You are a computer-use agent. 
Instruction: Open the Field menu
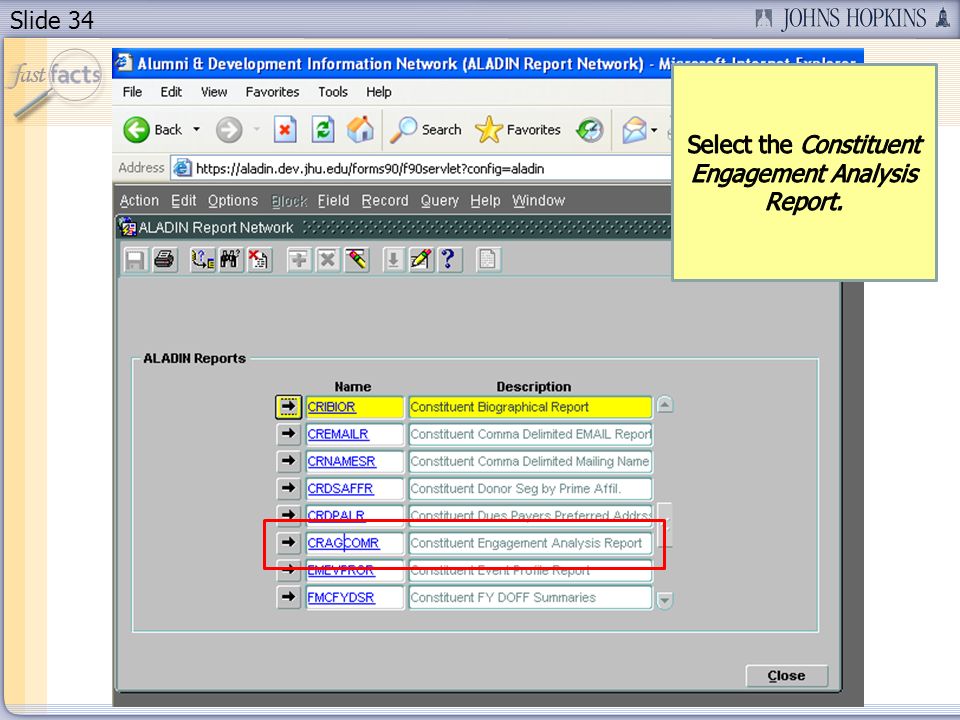coord(333,201)
